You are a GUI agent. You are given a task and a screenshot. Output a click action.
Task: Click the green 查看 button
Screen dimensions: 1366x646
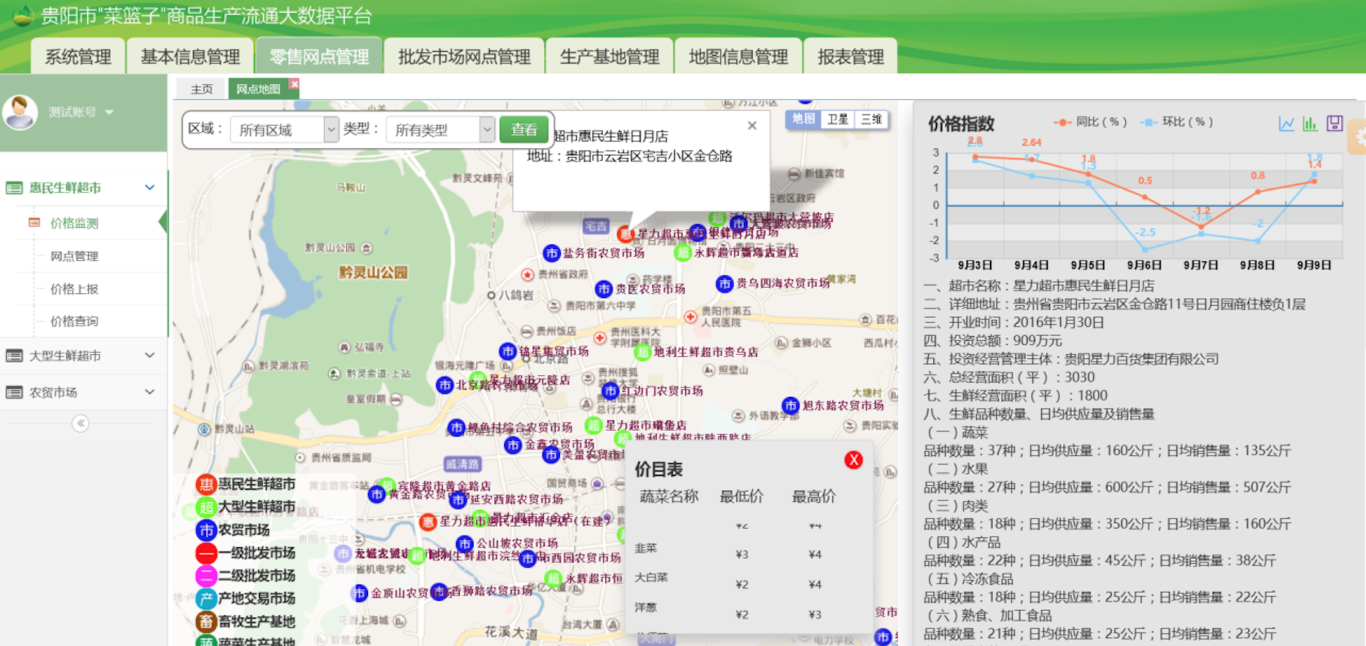[x=525, y=129]
